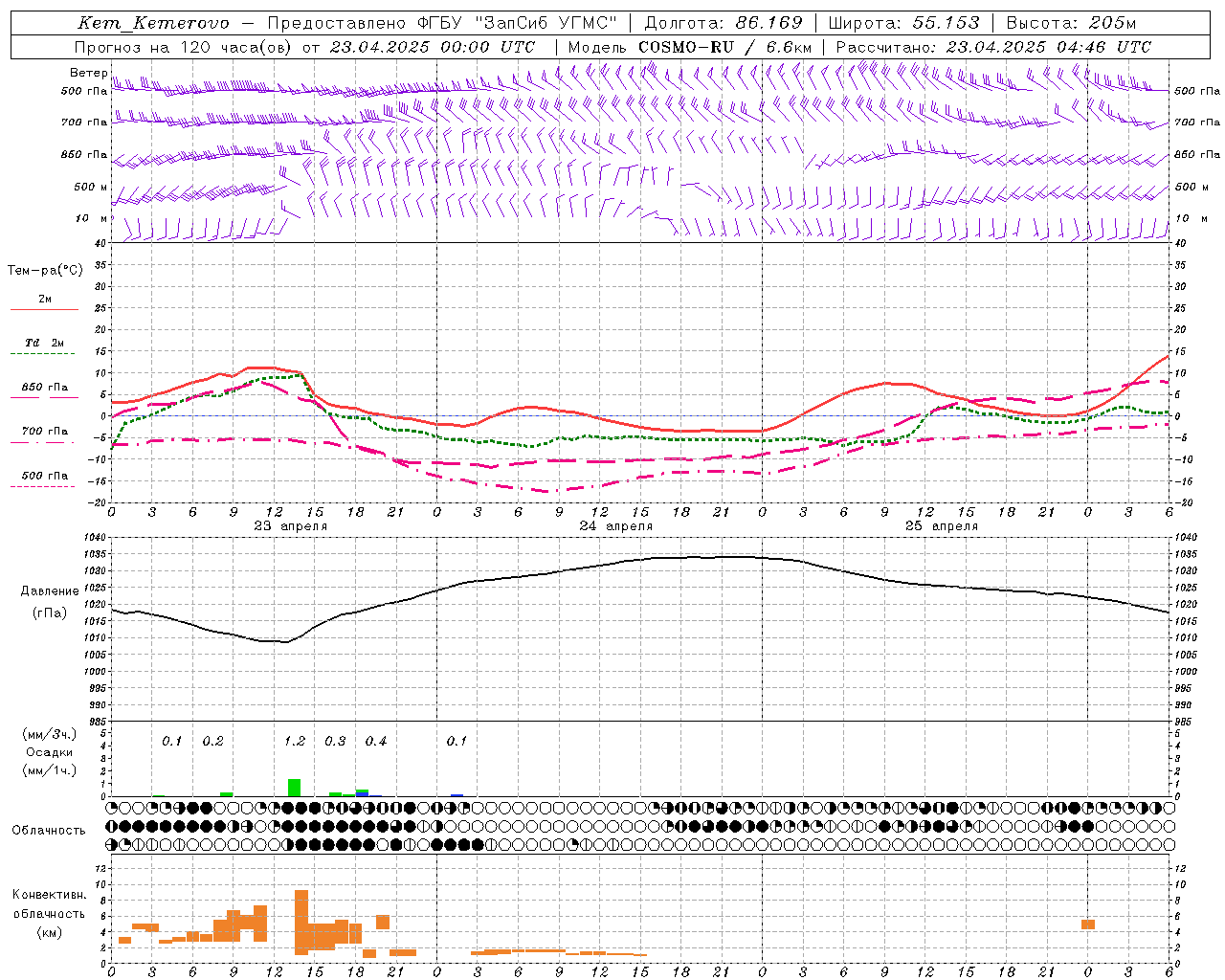Click the tallest orange convective cloud bar

pos(301,923)
